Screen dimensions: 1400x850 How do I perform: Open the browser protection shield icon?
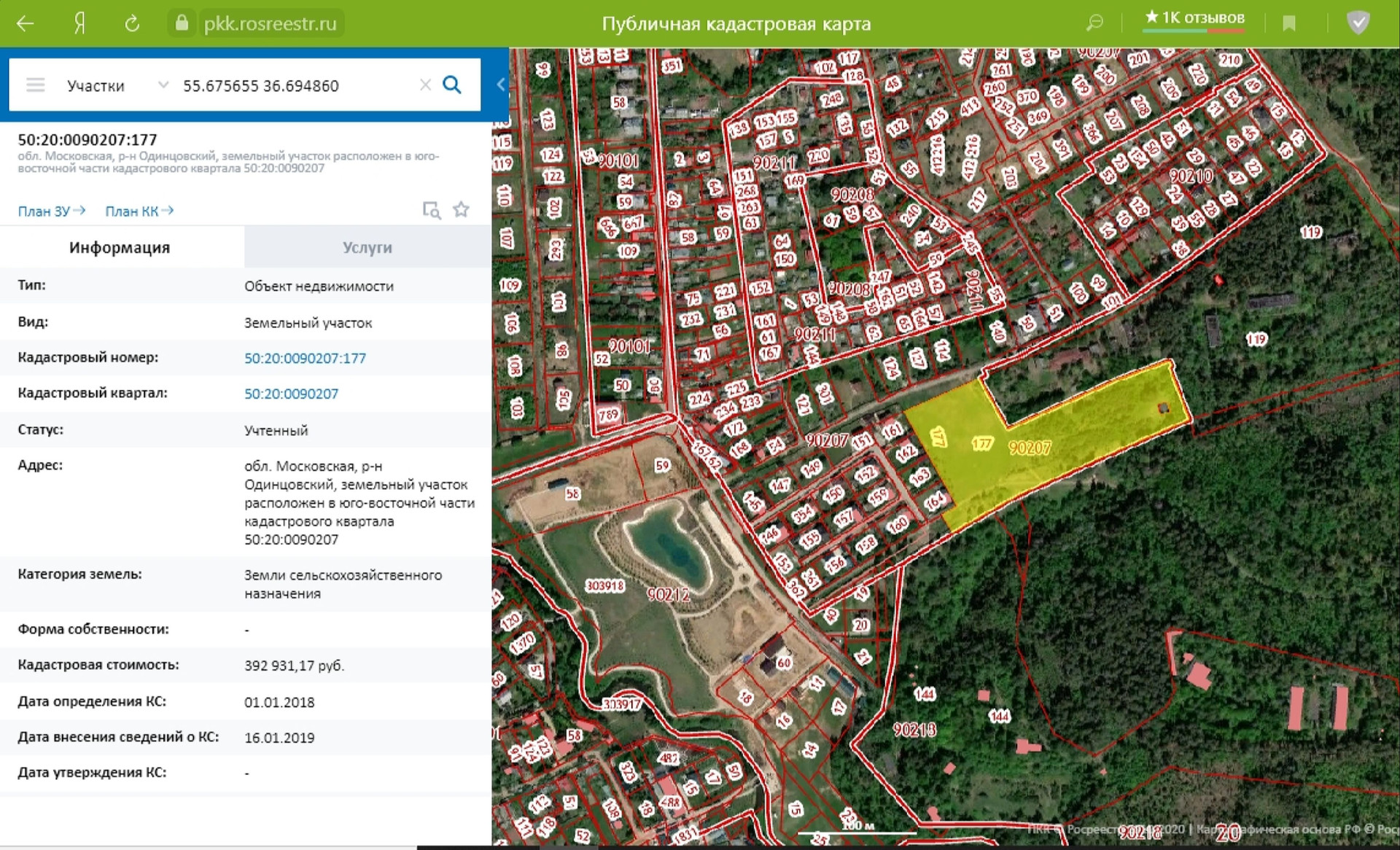(x=1358, y=23)
